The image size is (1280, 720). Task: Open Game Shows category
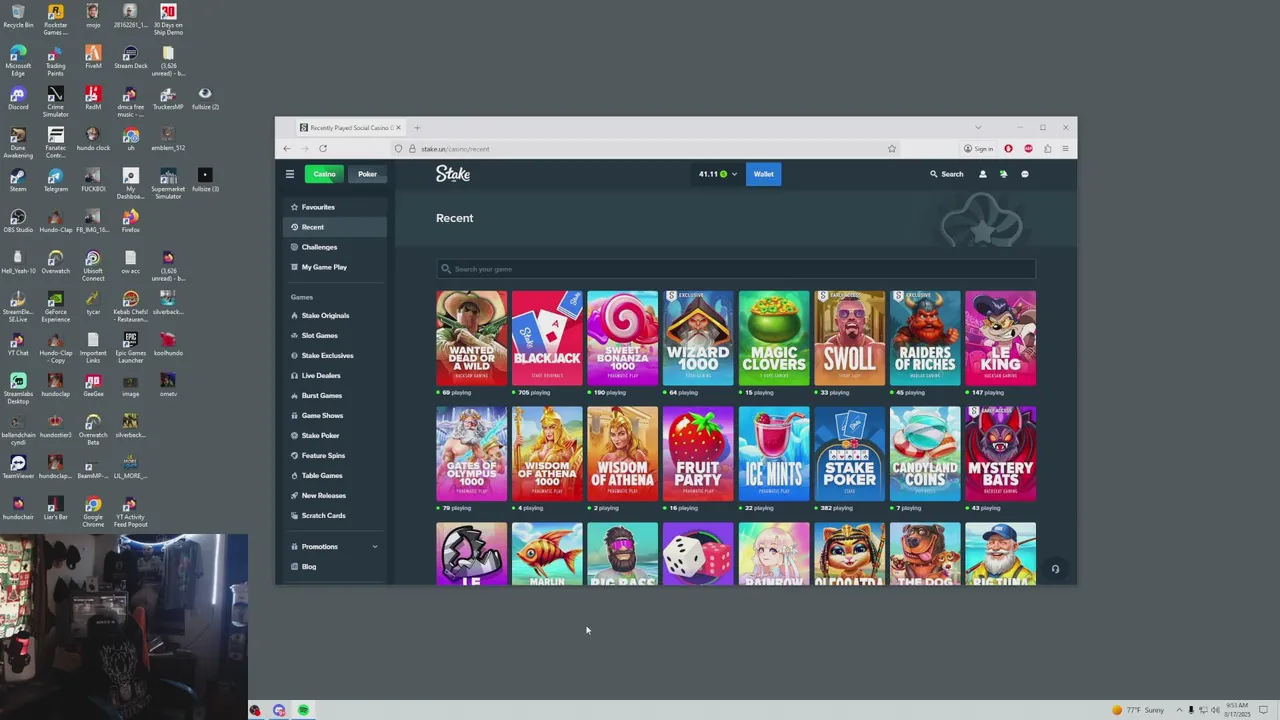335,415
